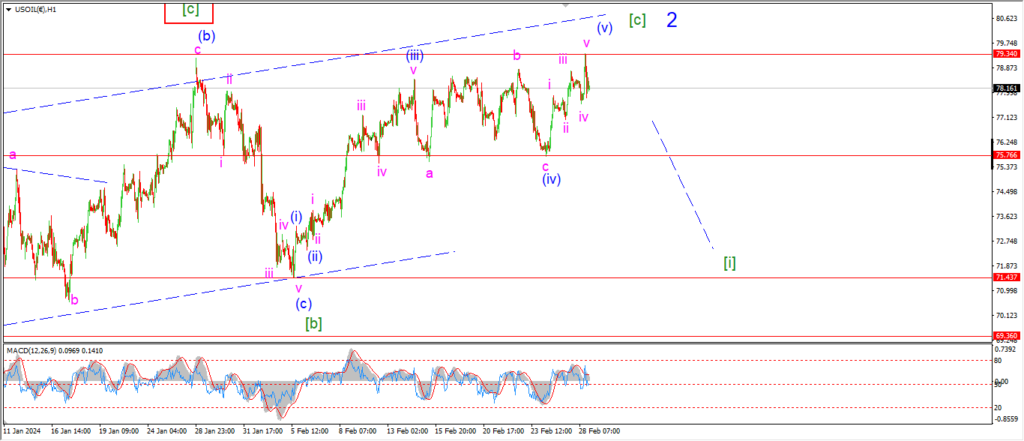Select the red 71.437 price level tag
The width and height of the screenshot is (1024, 441).
1005,277
